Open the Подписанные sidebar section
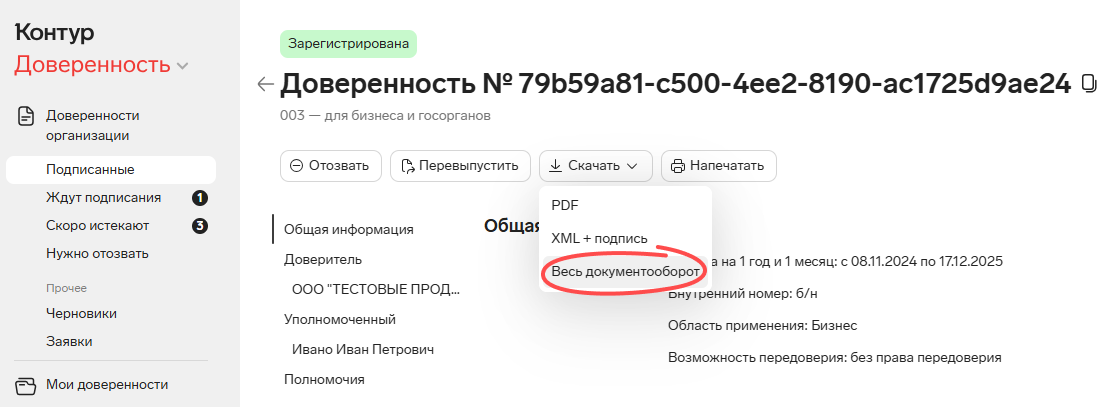 click(x=90, y=170)
